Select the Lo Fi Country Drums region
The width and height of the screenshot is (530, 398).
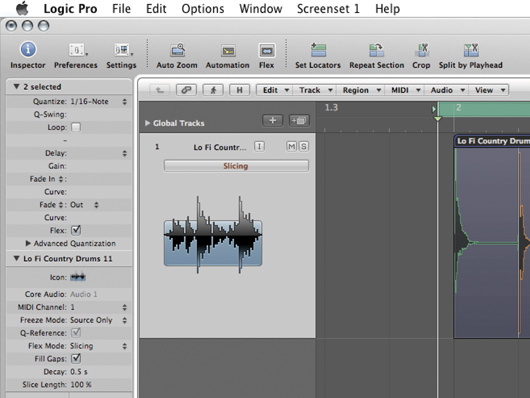tap(492, 237)
